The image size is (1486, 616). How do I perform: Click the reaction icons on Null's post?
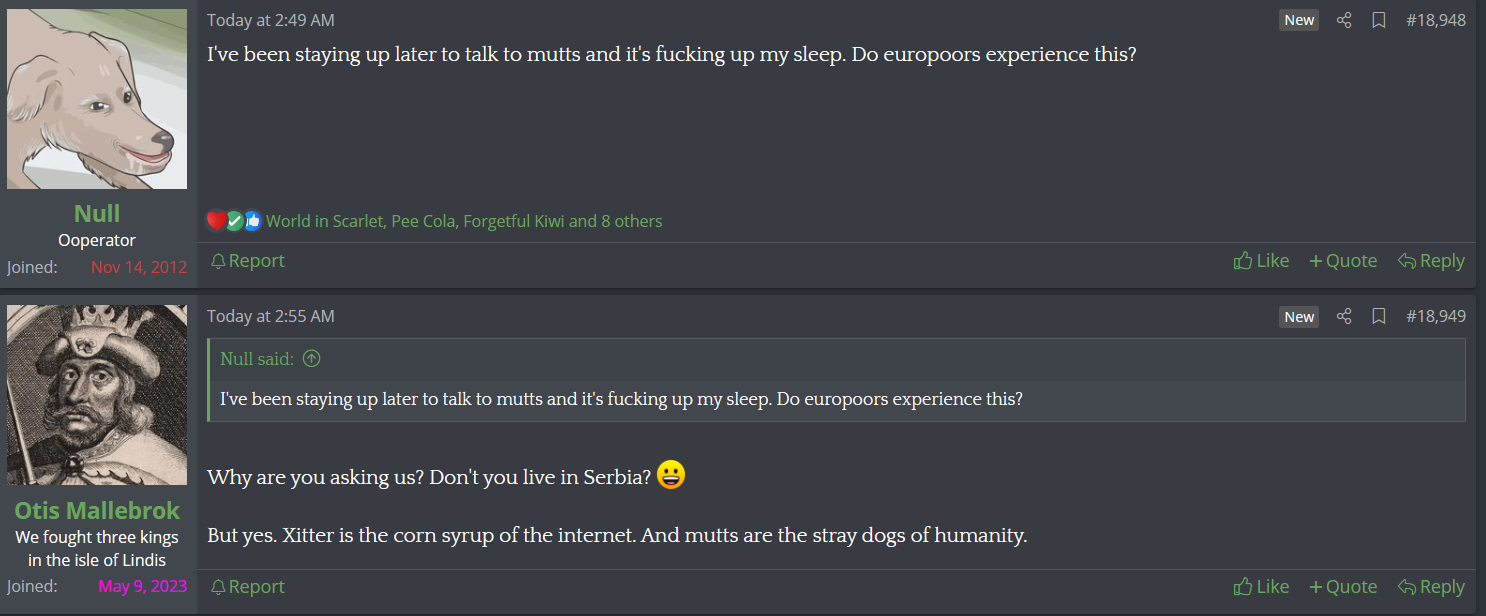click(x=234, y=221)
